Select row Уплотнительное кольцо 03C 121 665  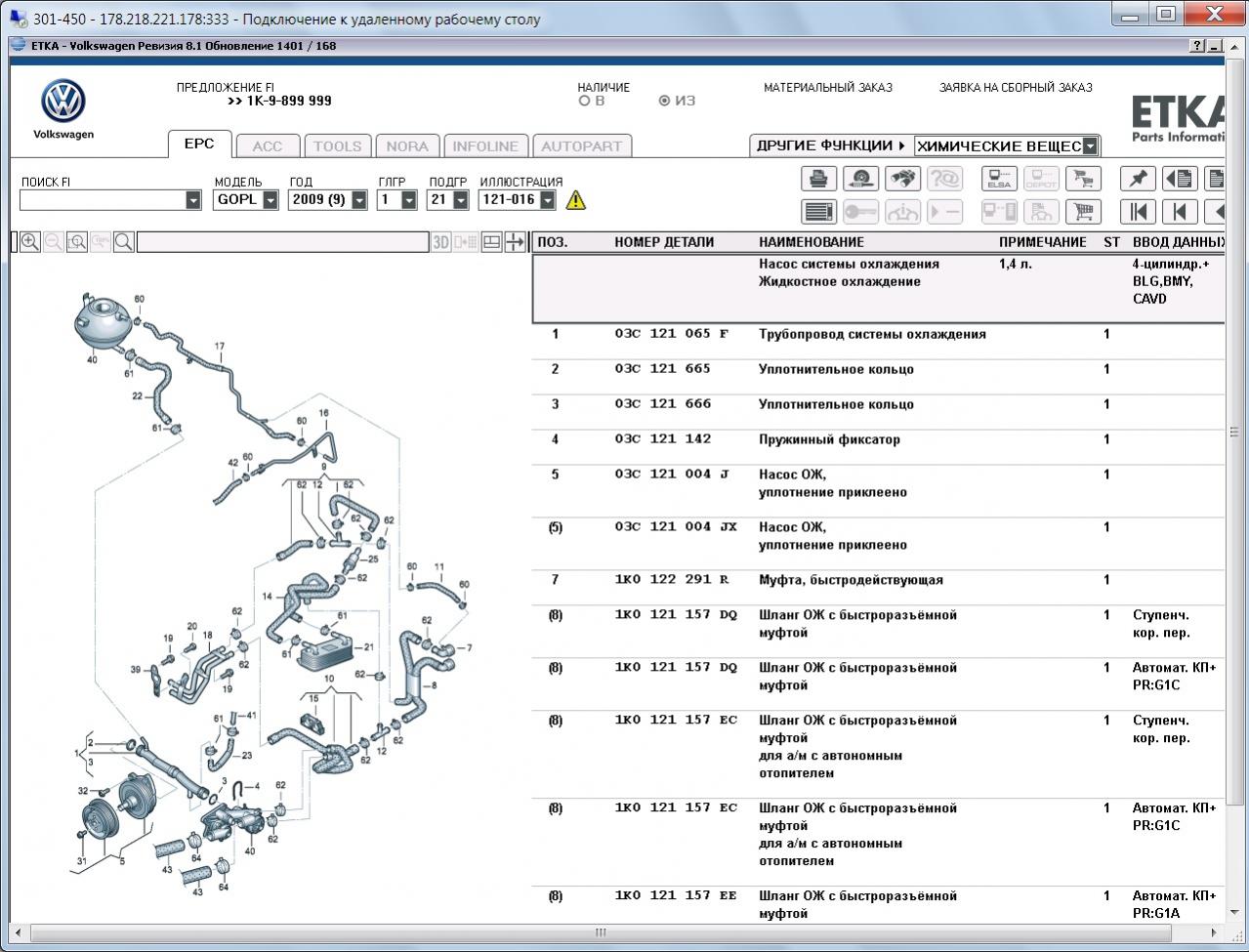pyautogui.click(x=879, y=369)
